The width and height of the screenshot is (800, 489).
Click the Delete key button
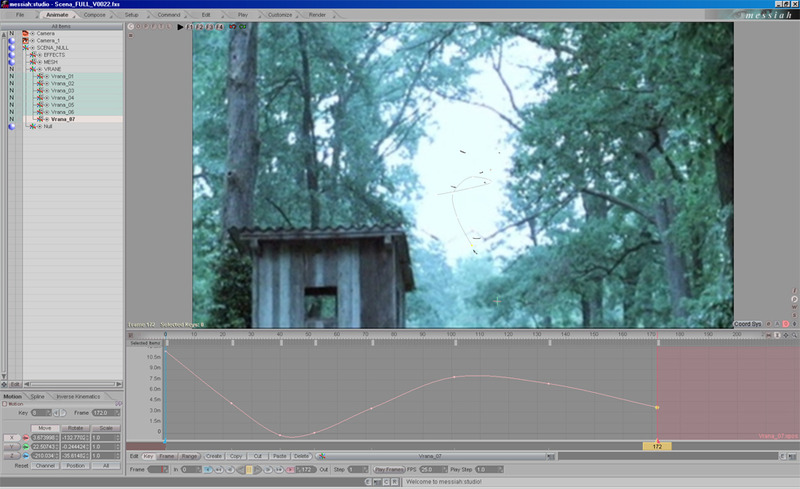click(x=301, y=456)
